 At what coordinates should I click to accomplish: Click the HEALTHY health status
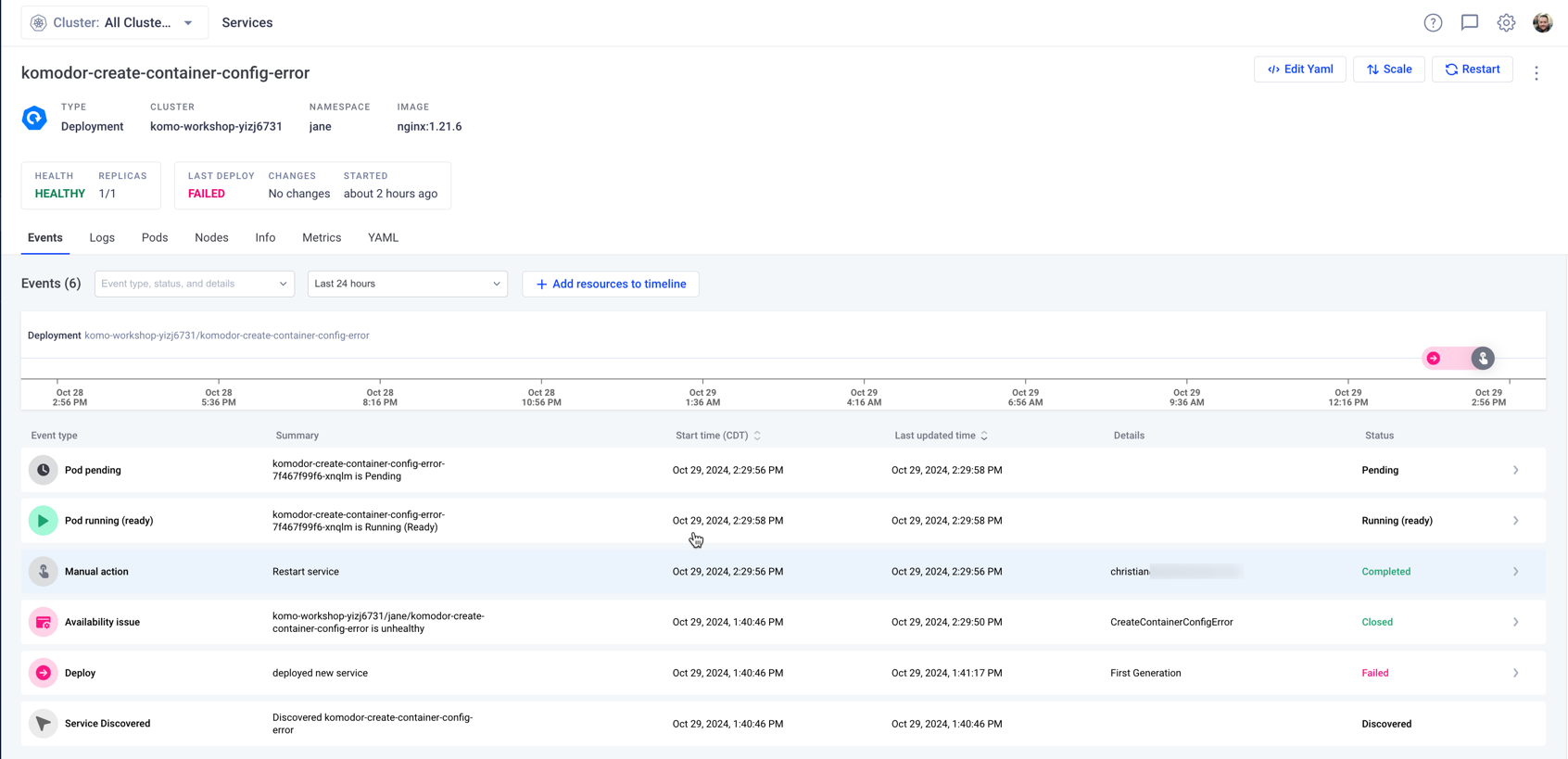(60, 194)
